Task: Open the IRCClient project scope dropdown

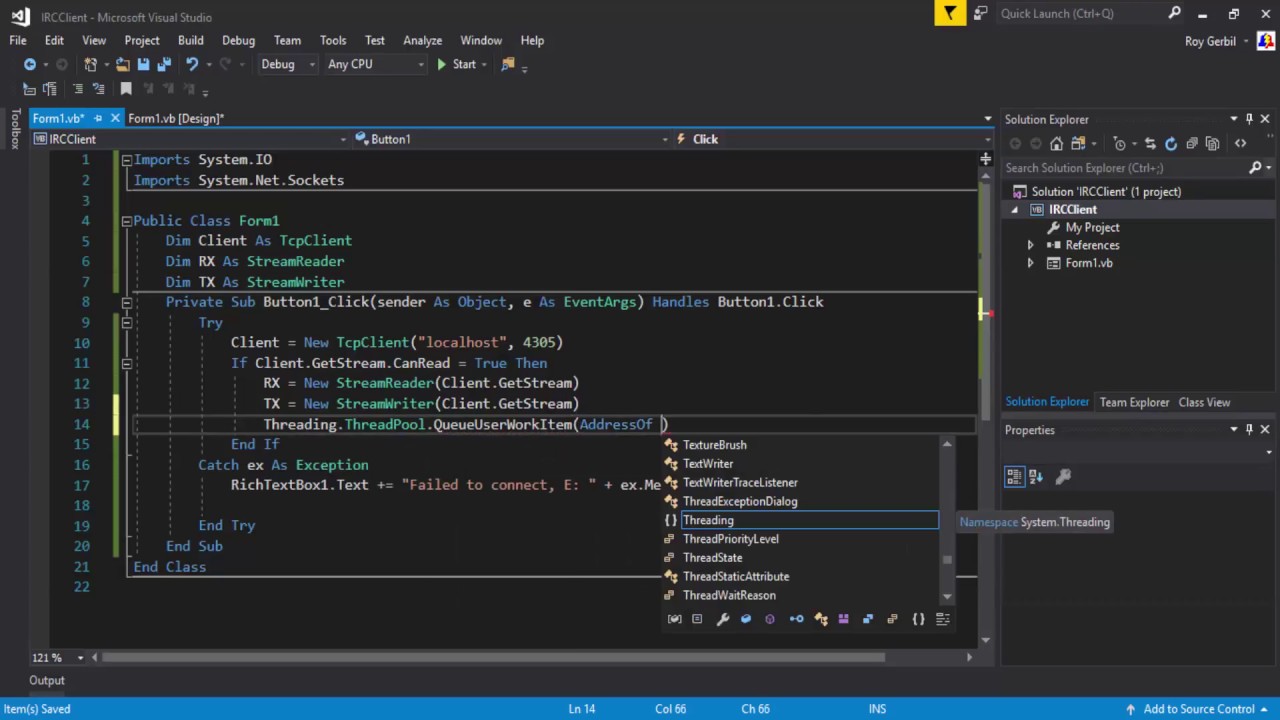Action: click(190, 139)
